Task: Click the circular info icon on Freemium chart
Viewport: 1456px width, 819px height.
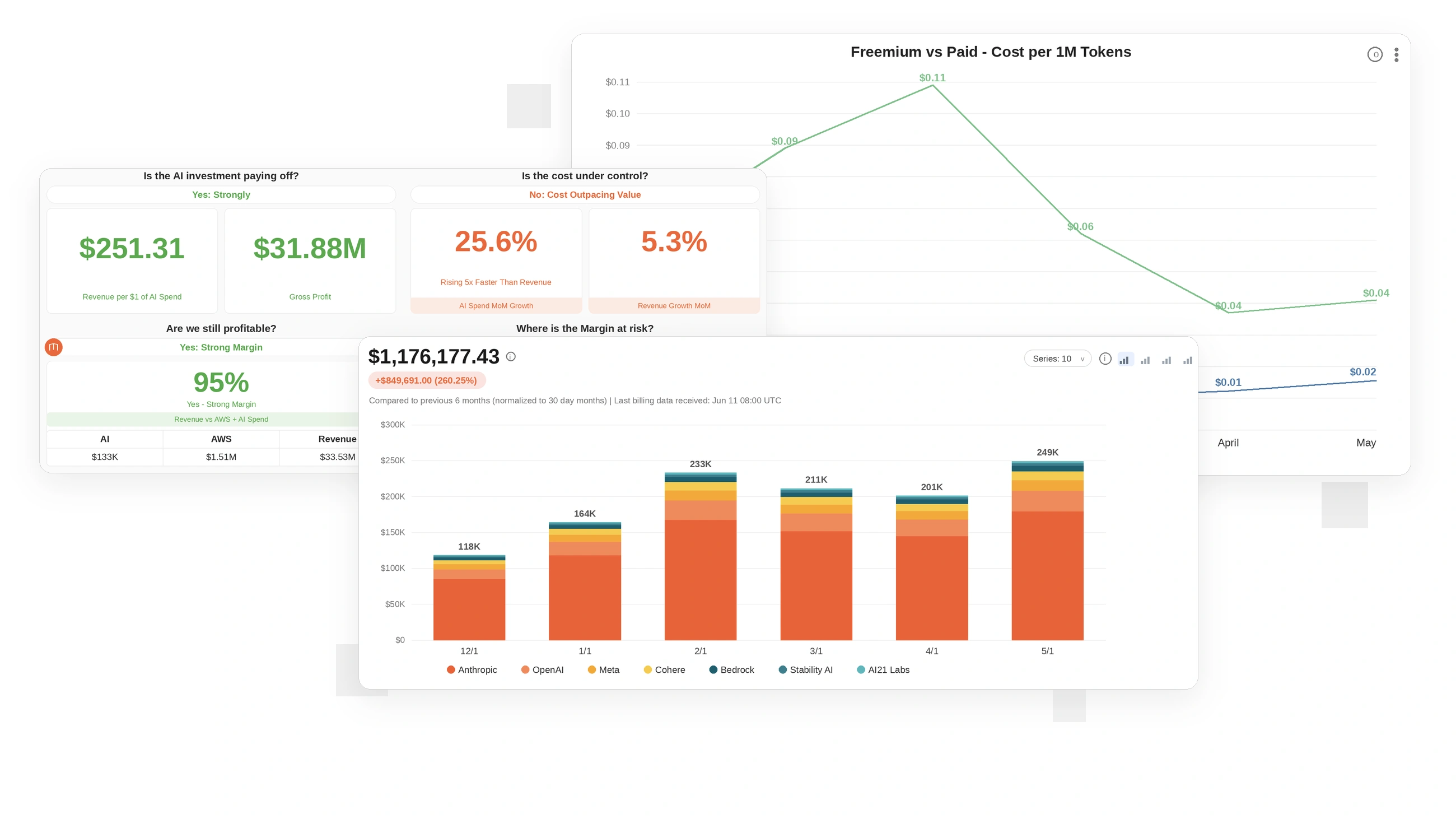Action: click(1375, 55)
